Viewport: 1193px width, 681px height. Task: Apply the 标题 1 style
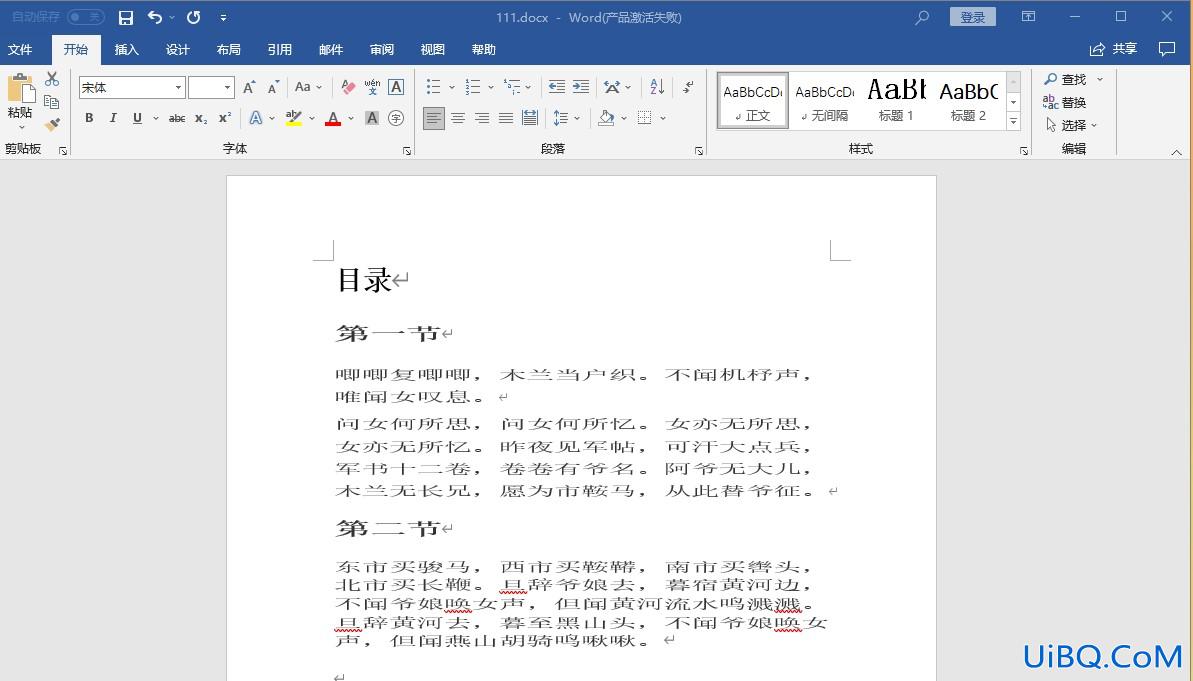click(896, 101)
